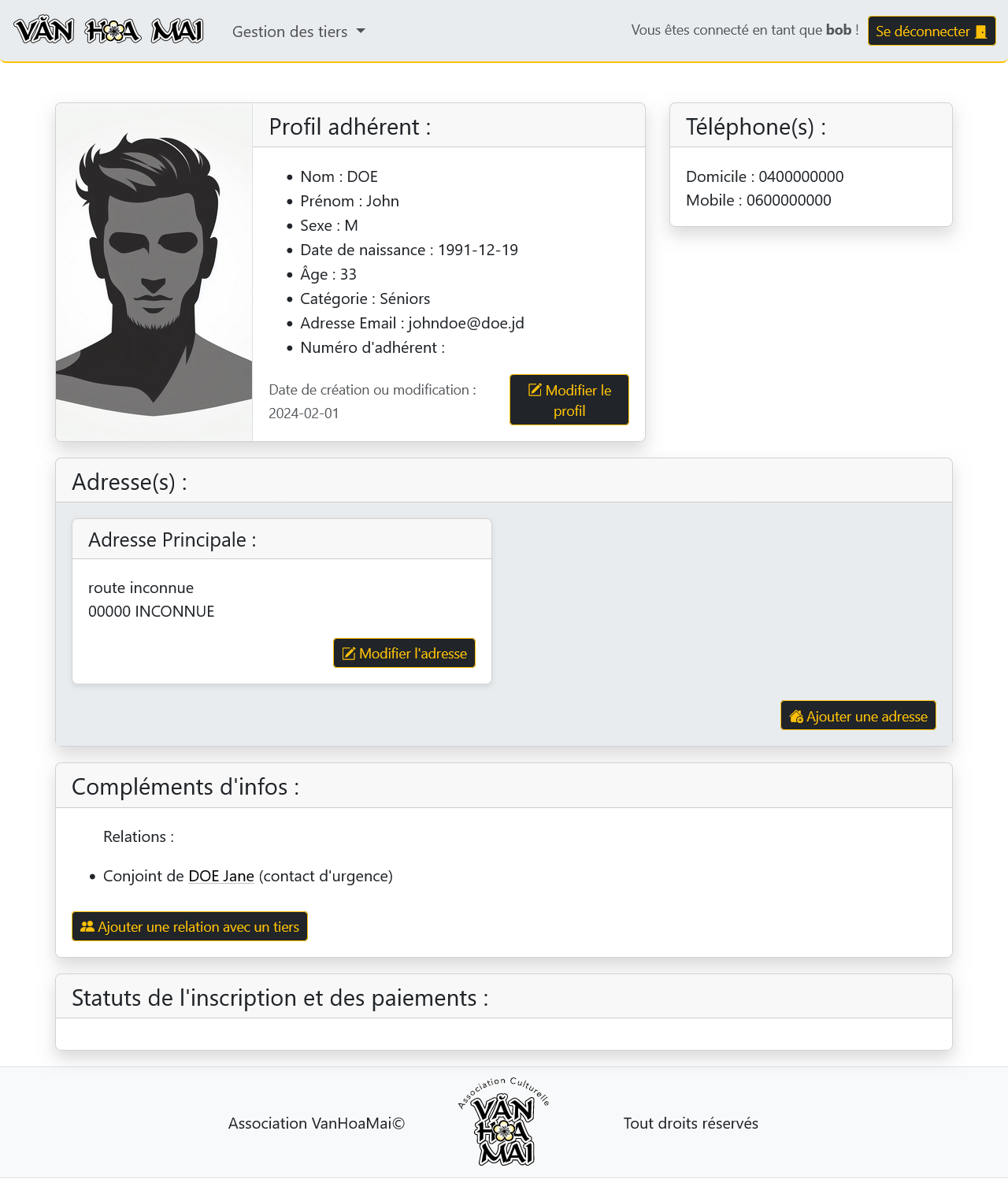
Task: Click the people icon on Ajouter une relation
Action: click(x=87, y=927)
